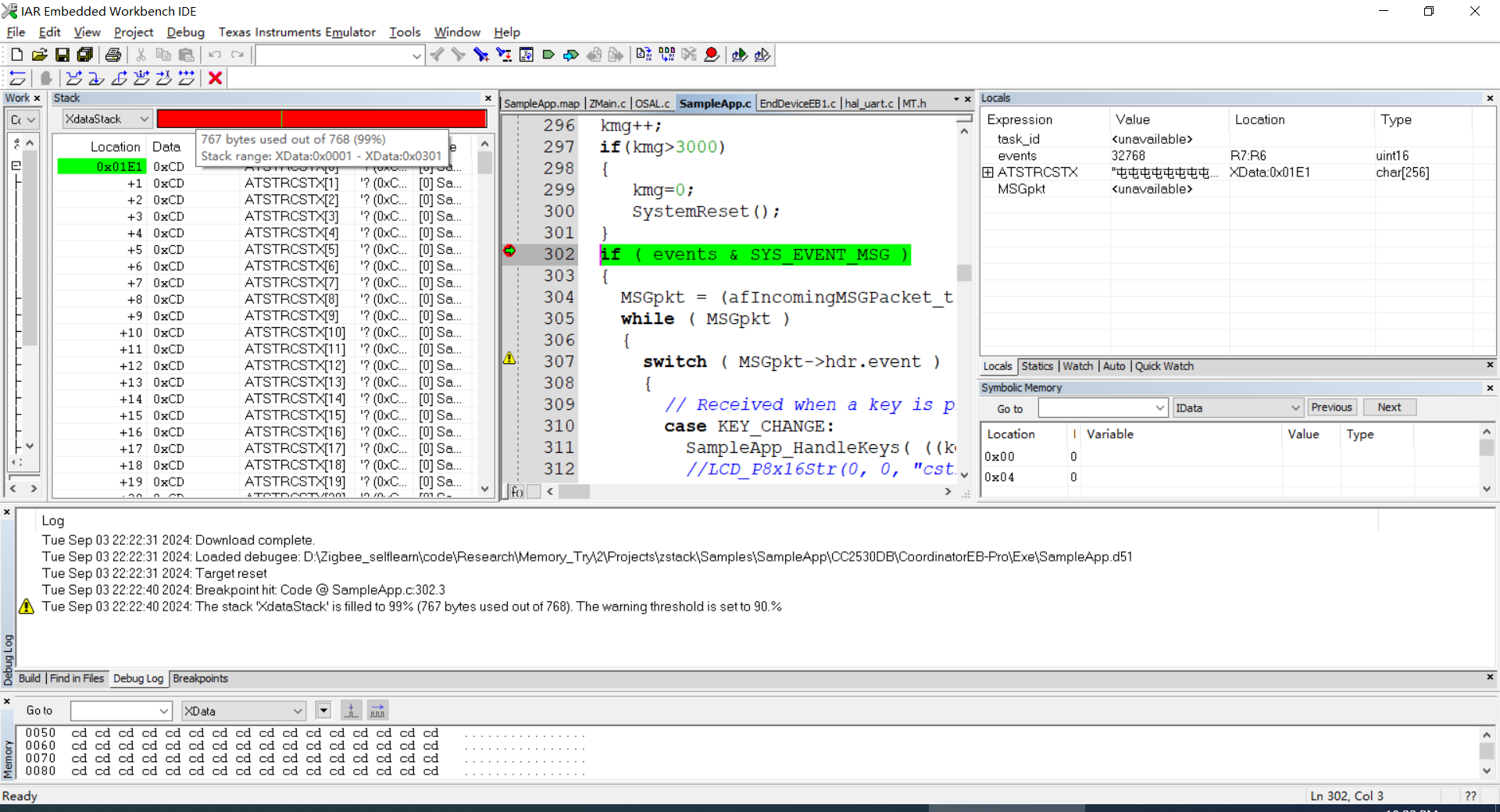Viewport: 1500px width, 812px height.
Task: Stop debugging with the red X icon
Action: coord(216,78)
